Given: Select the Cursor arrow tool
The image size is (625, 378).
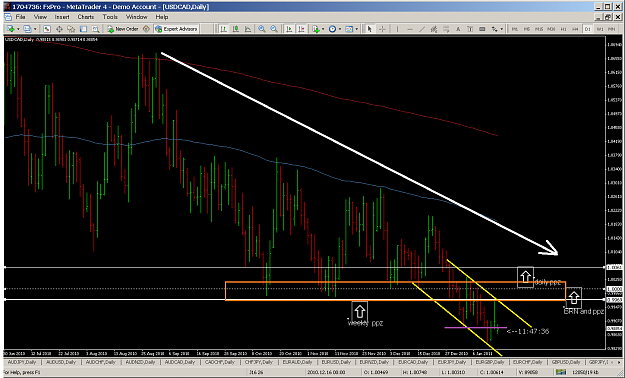Looking at the screenshot, I should click(370, 29).
